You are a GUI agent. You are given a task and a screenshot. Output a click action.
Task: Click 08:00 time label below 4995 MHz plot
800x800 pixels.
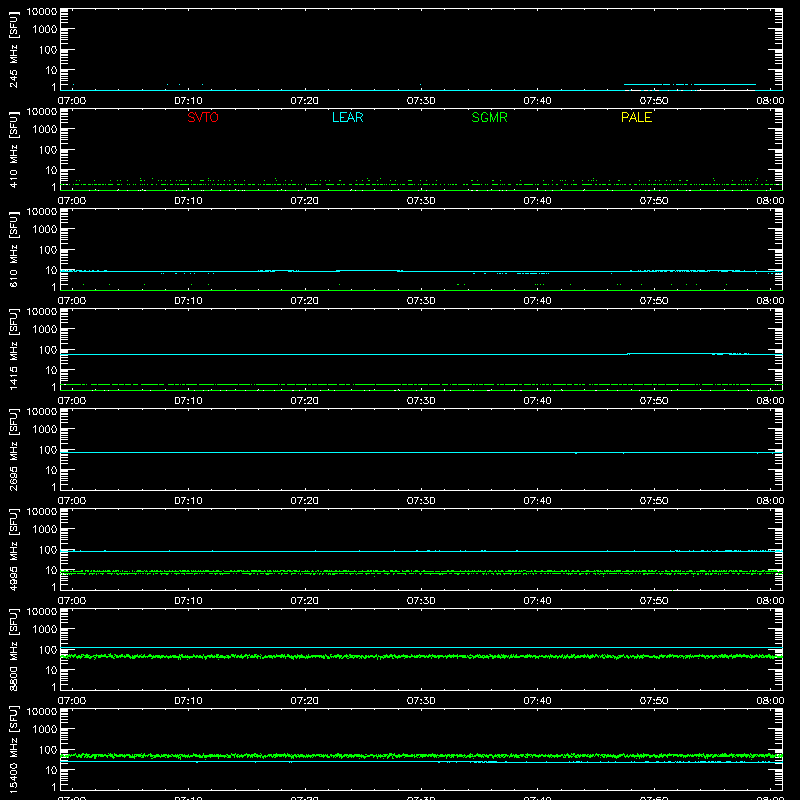(770, 601)
